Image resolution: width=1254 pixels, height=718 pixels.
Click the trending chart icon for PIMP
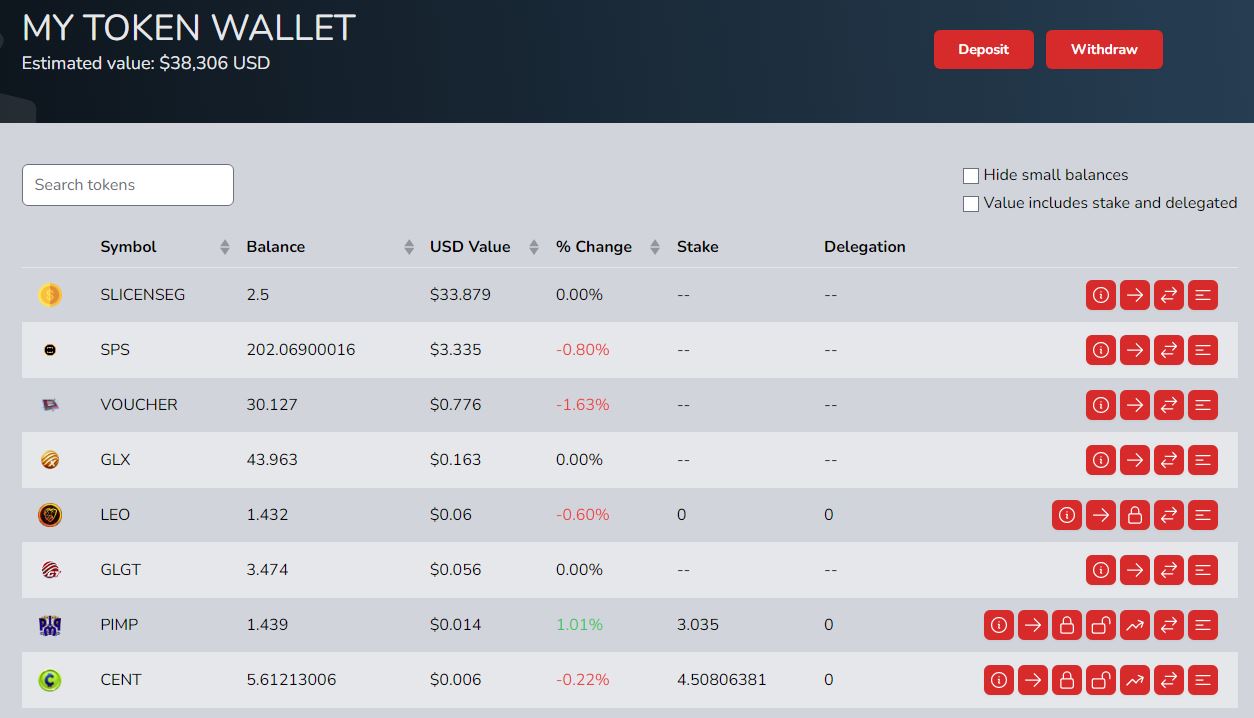pos(1134,625)
